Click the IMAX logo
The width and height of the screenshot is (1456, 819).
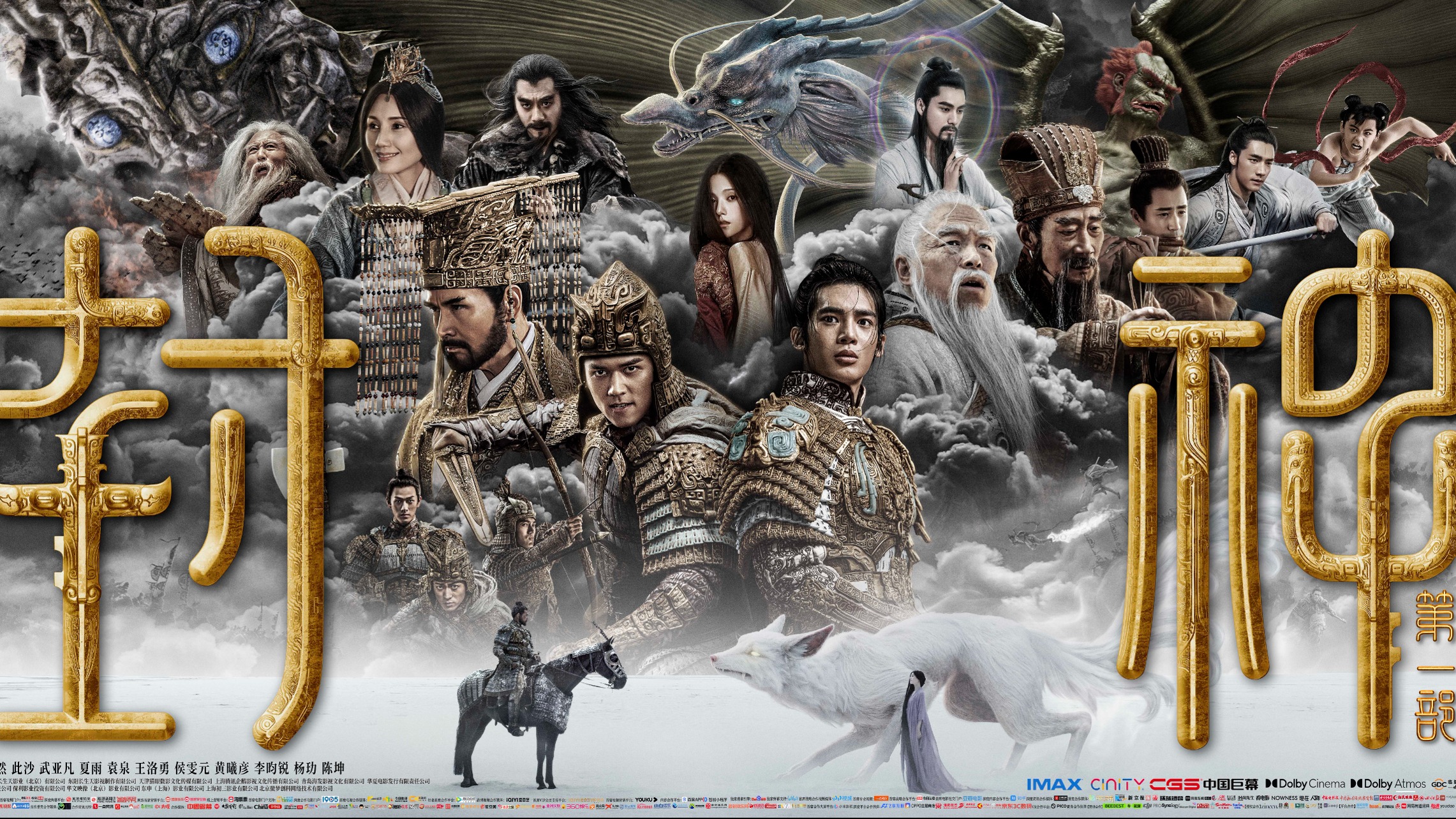[x=1054, y=783]
